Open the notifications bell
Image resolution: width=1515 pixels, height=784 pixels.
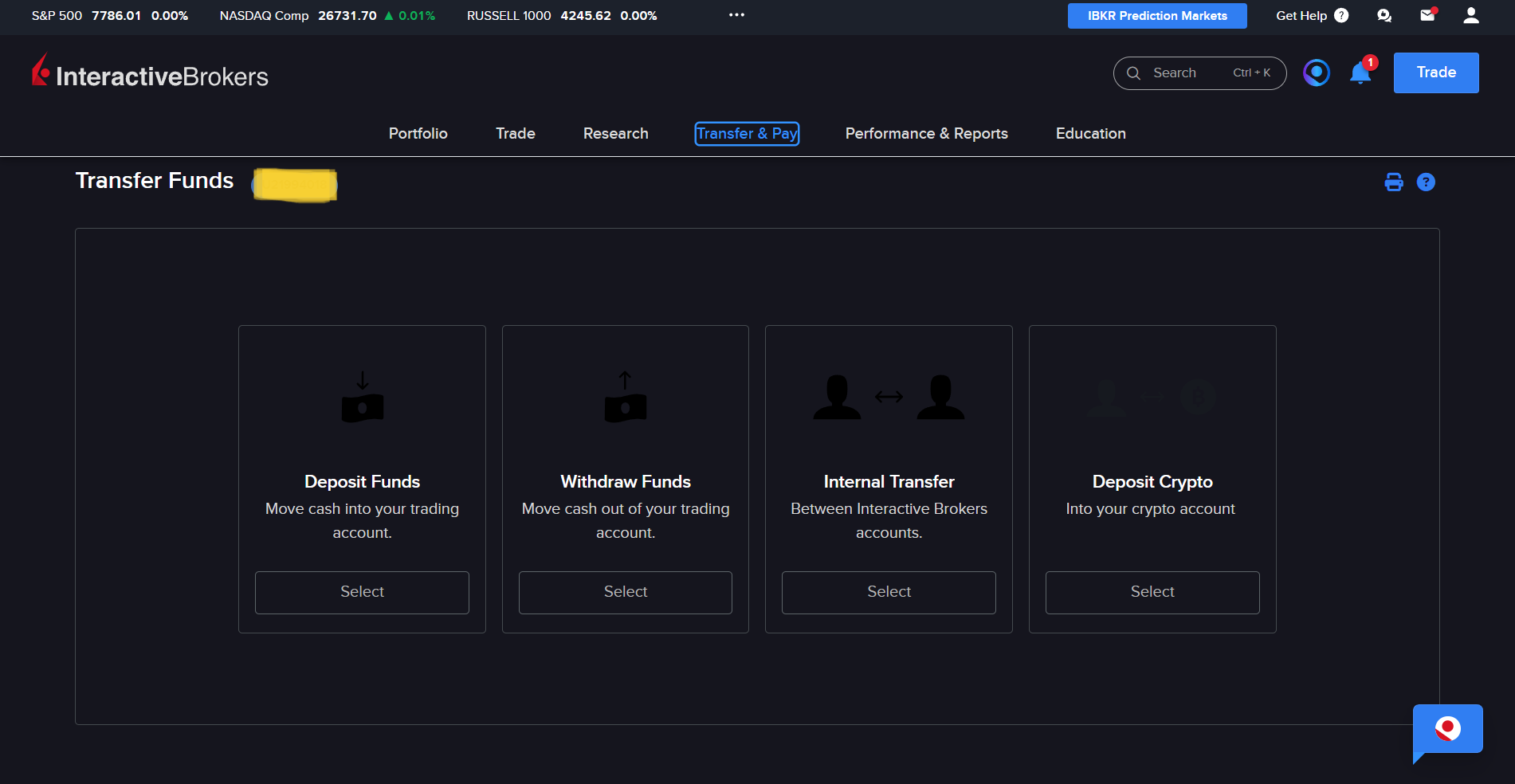pyautogui.click(x=1360, y=73)
